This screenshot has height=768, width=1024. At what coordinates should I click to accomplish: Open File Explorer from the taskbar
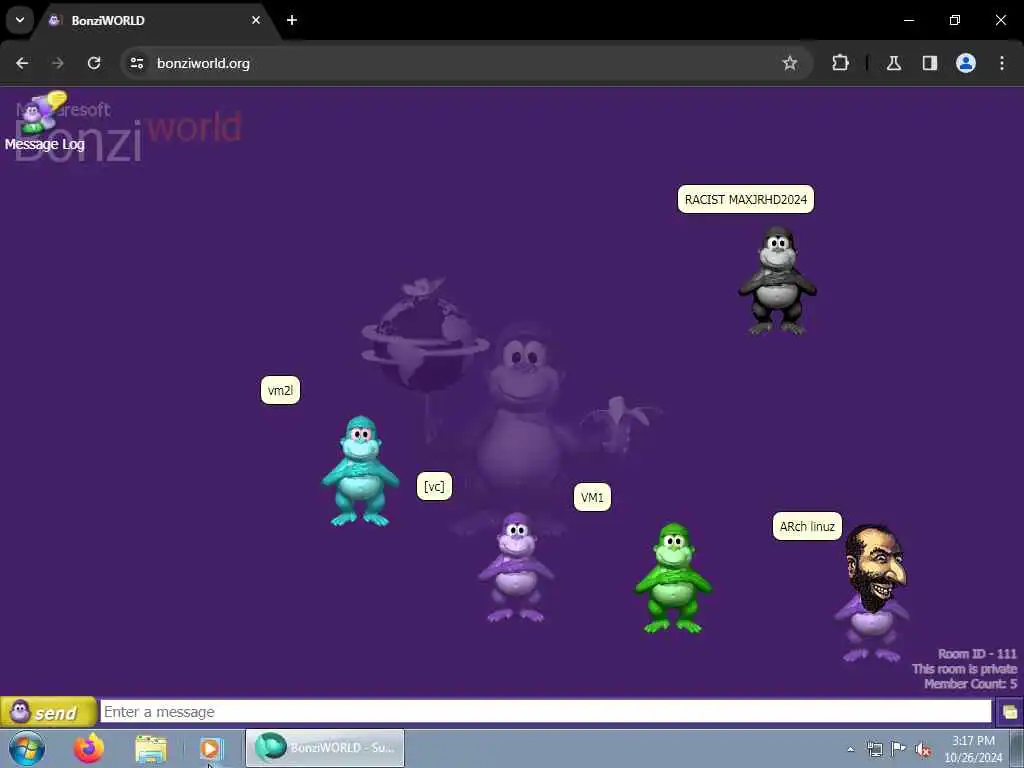[151, 749]
